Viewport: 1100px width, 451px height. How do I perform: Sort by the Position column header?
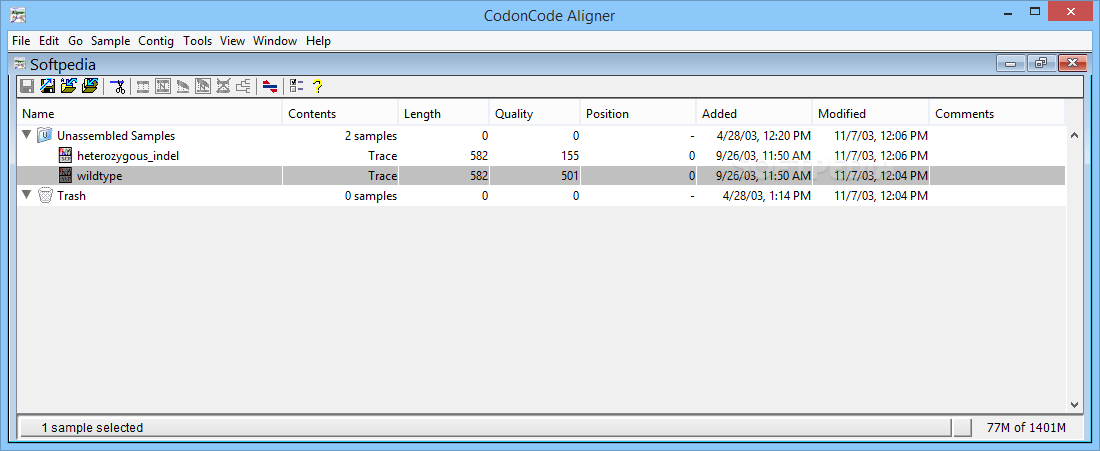(638, 114)
